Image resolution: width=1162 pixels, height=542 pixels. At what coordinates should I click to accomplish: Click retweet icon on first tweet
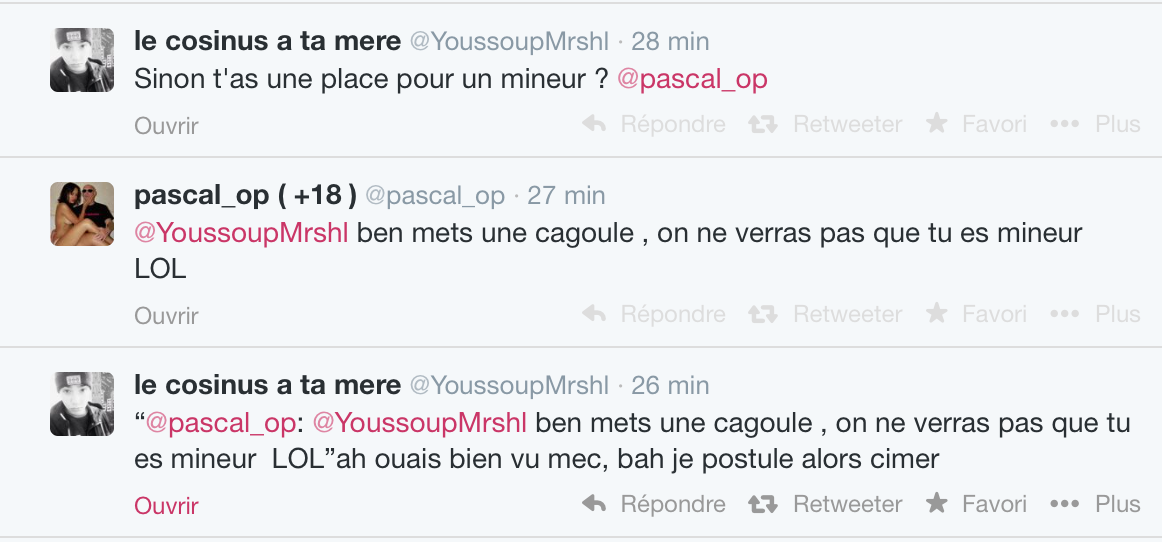tap(764, 124)
